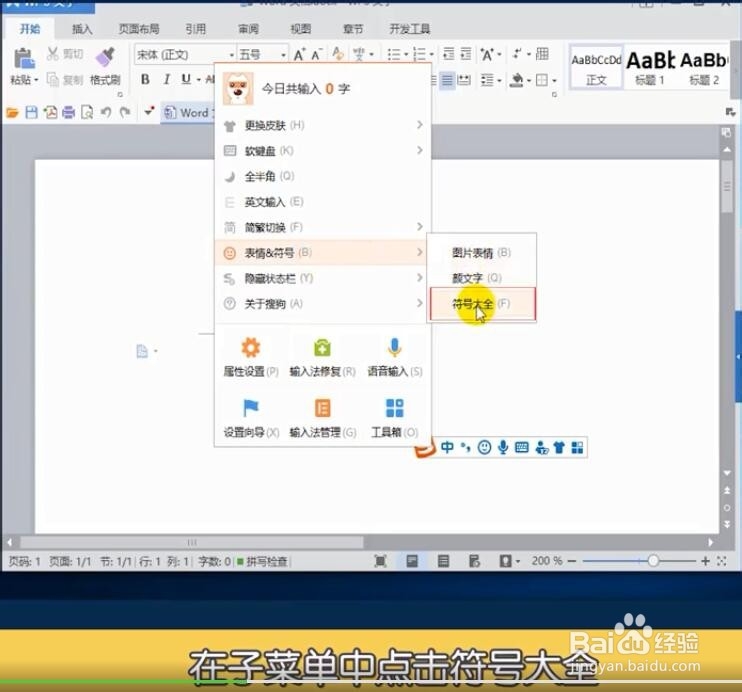
Task: Click 语音输入 microphone button
Action: pyautogui.click(x=395, y=357)
